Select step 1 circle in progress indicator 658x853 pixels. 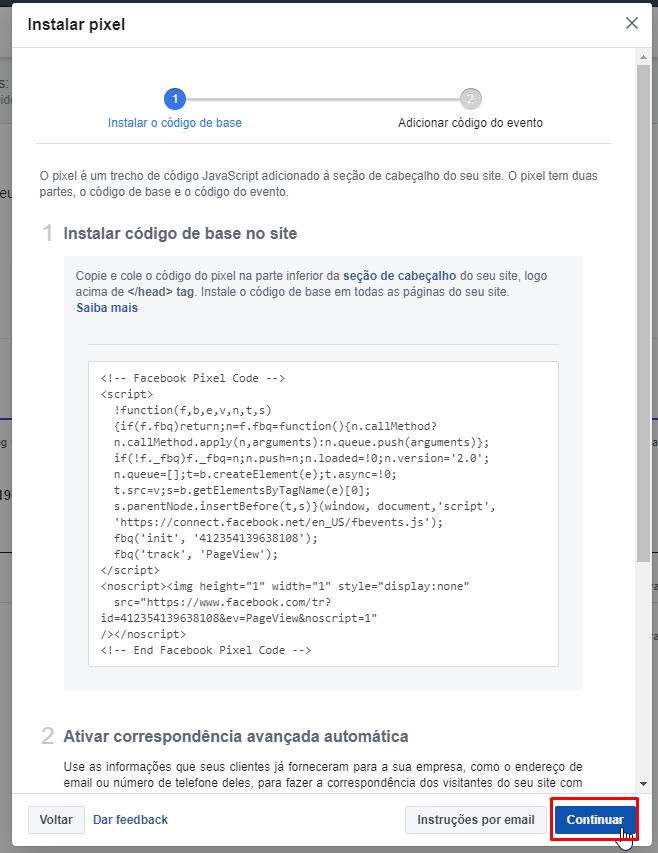coord(175,99)
